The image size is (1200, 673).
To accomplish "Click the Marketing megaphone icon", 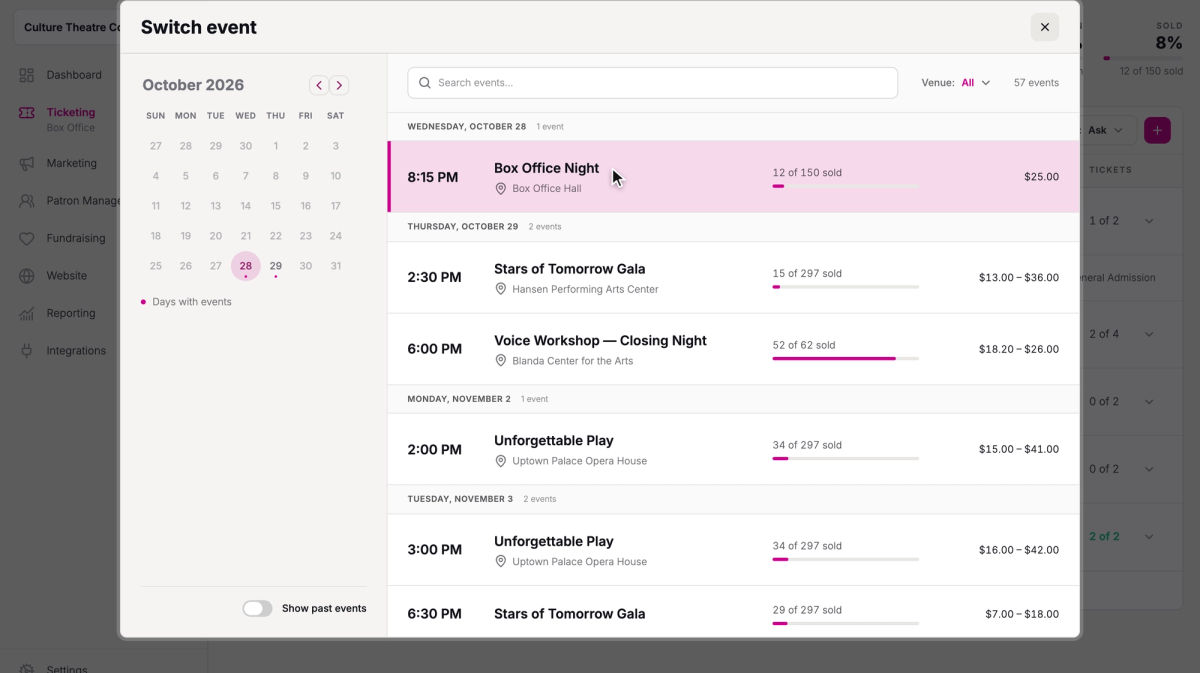I will click(27, 163).
